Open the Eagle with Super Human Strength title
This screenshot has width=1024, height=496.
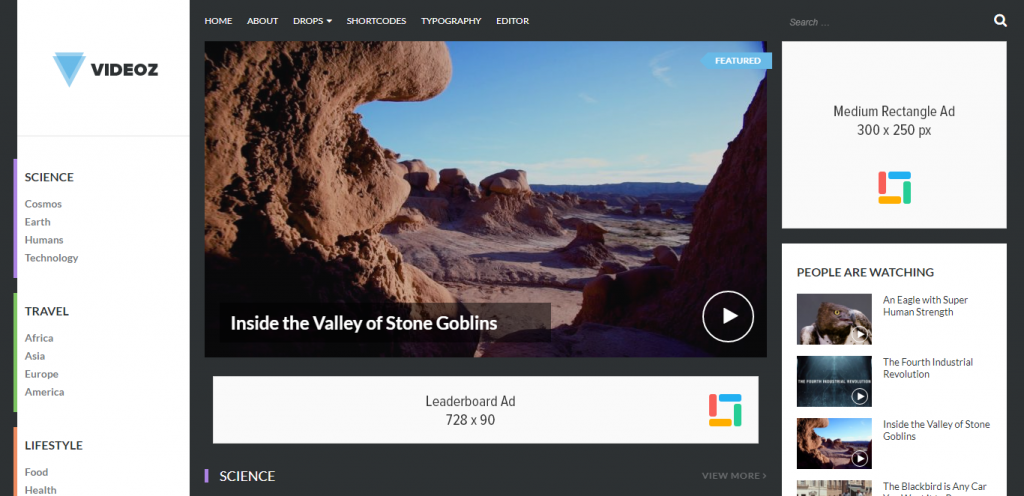pyautogui.click(x=925, y=306)
